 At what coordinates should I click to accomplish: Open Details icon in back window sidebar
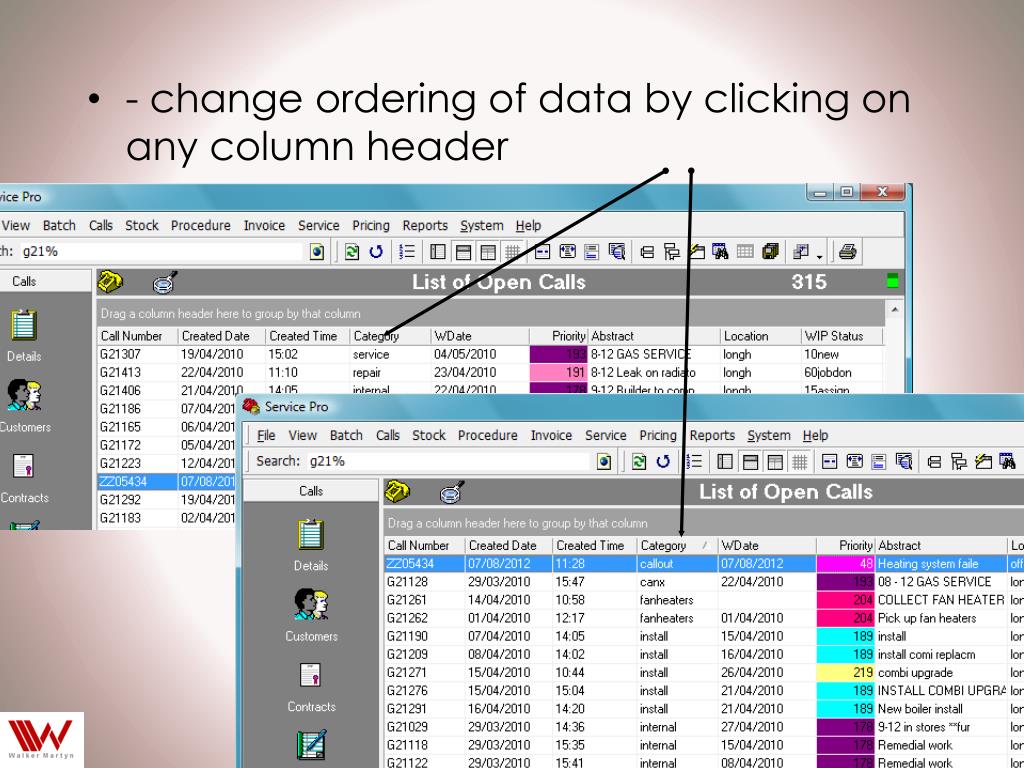(x=24, y=325)
